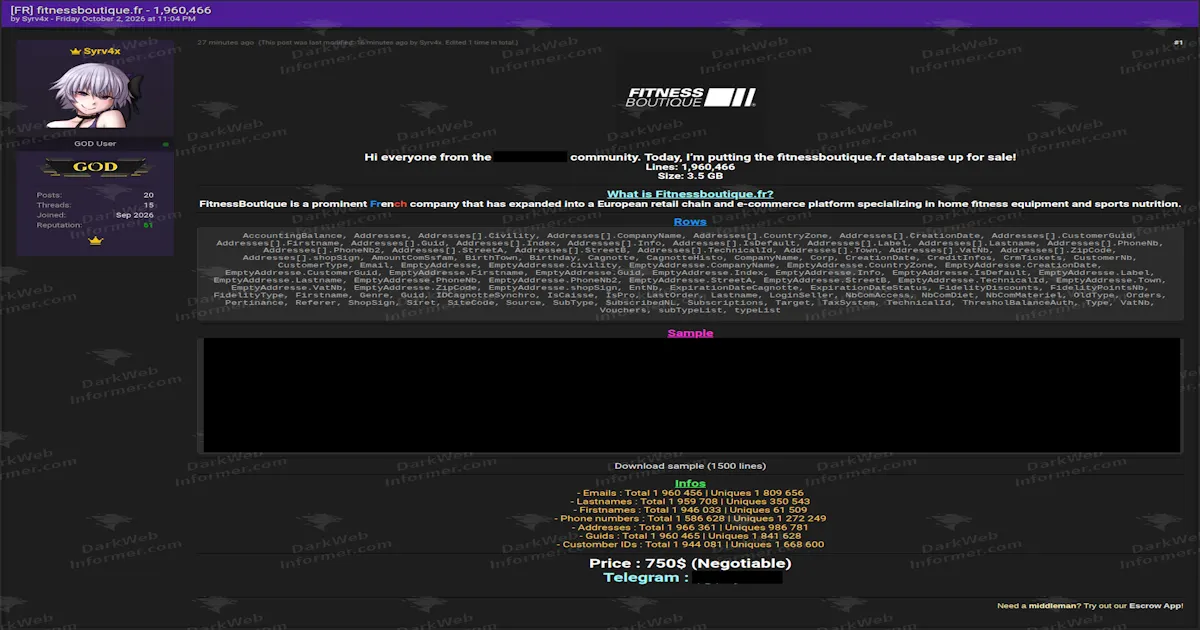Click the 'GOD User' title text
Screen dimensions: 1200x630
point(95,144)
